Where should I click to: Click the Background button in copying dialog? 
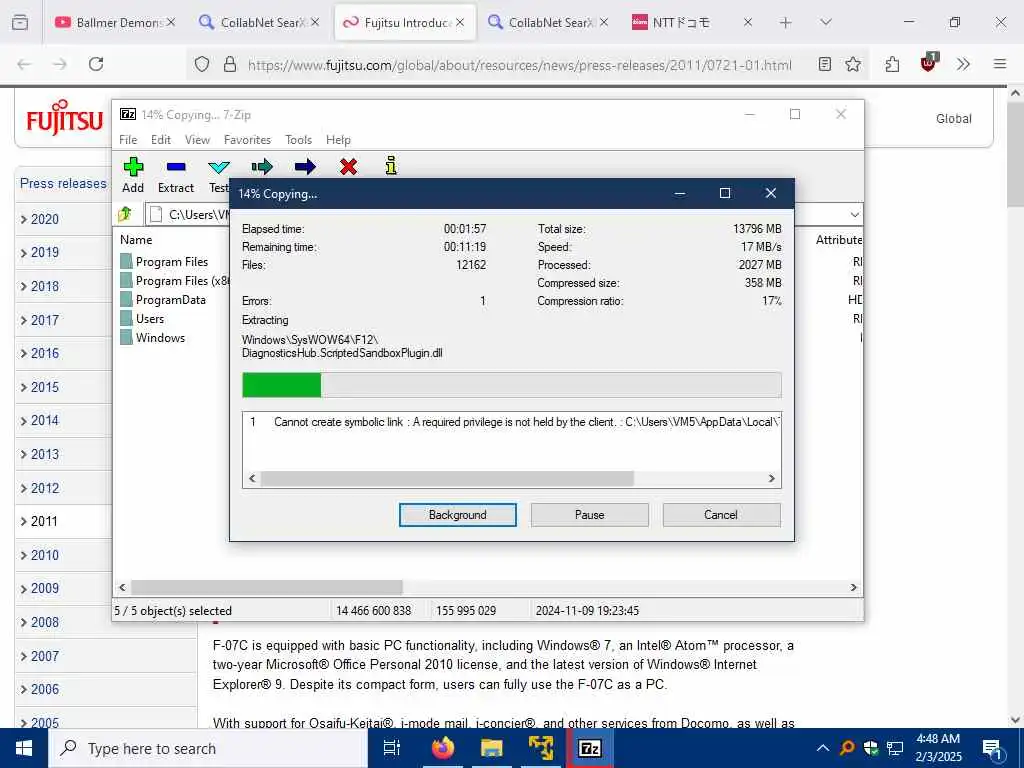(458, 515)
